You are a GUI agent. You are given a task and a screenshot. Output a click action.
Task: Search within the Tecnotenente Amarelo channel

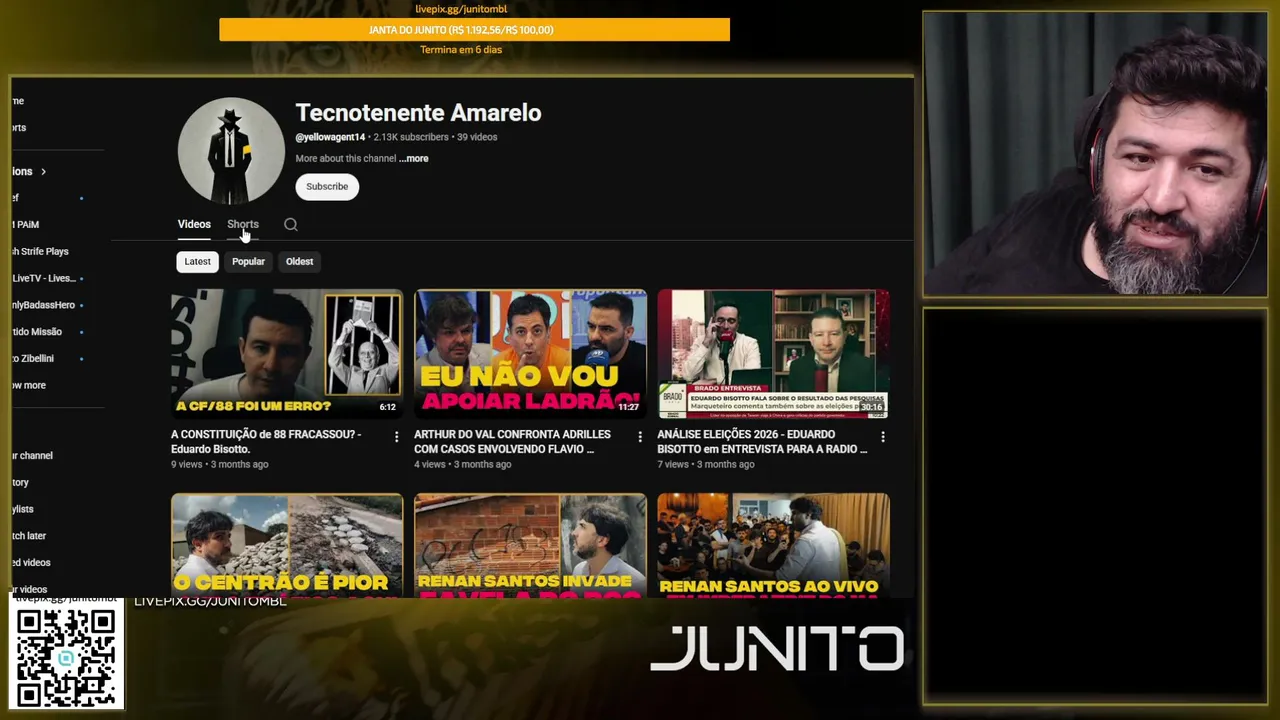click(x=291, y=225)
